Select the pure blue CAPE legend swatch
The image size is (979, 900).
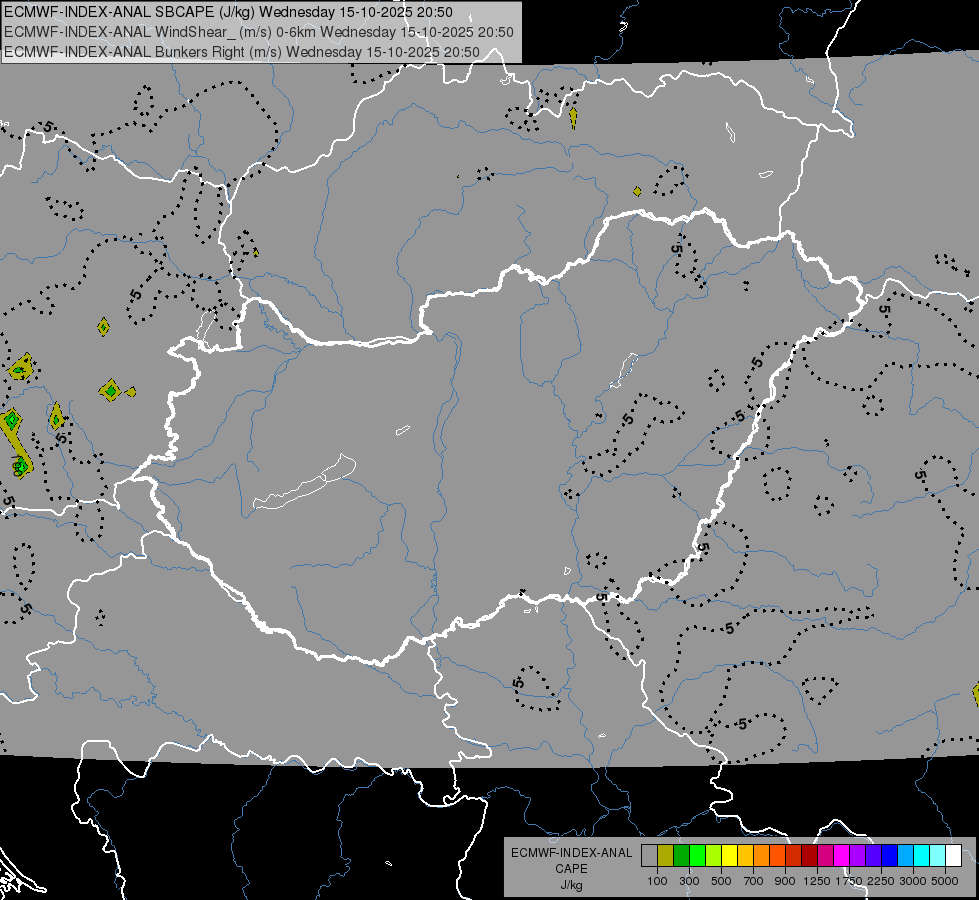(889, 855)
